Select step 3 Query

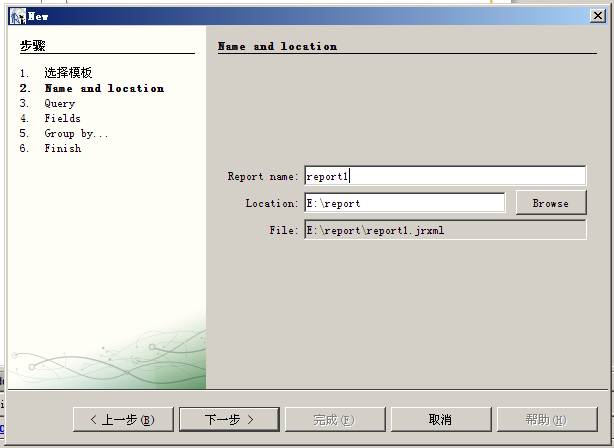coord(60,103)
